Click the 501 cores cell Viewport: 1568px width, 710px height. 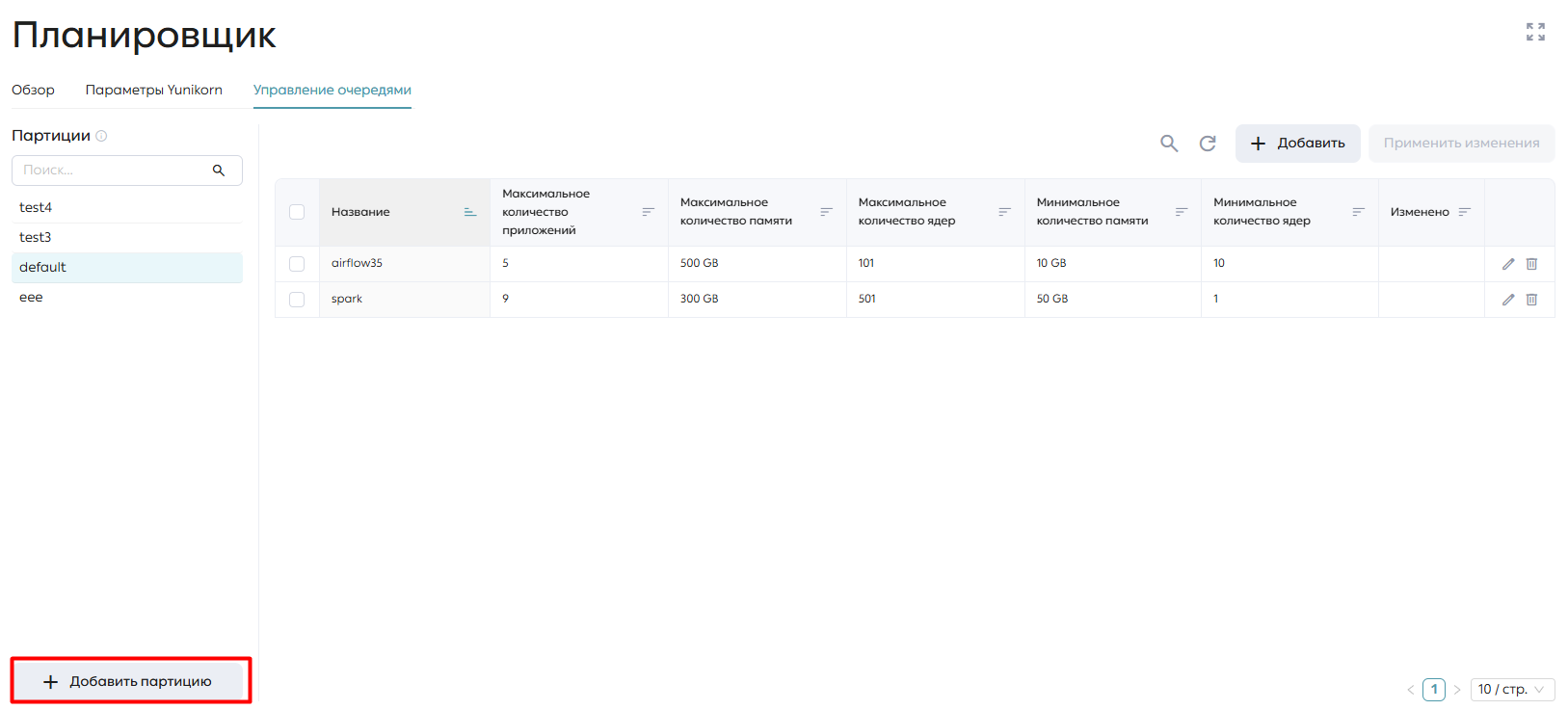tap(936, 300)
